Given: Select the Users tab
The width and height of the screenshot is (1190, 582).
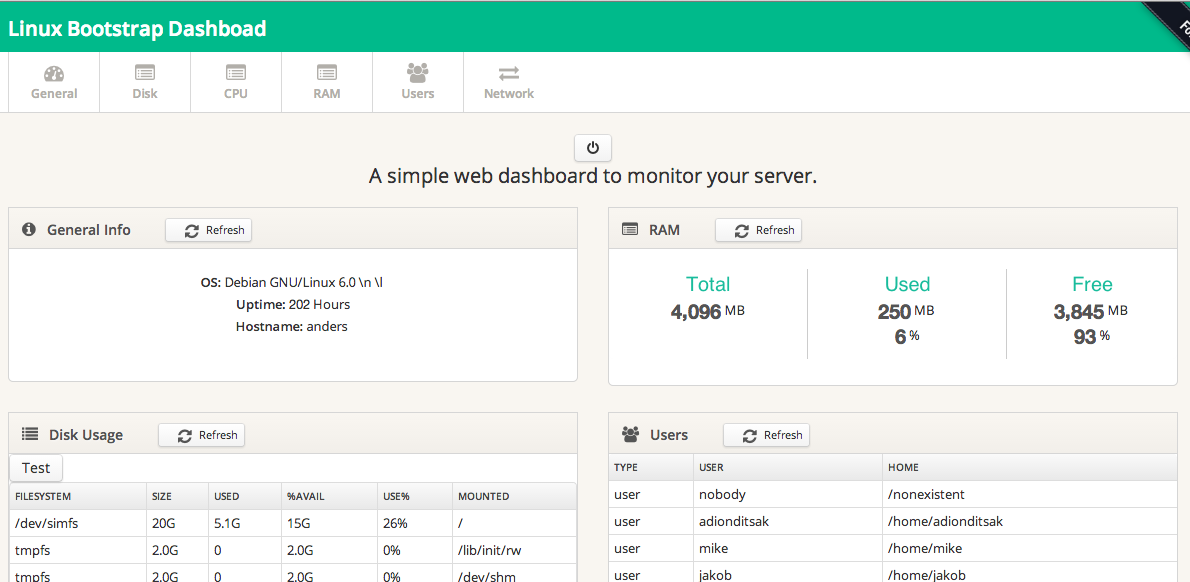Looking at the screenshot, I should click(x=418, y=83).
